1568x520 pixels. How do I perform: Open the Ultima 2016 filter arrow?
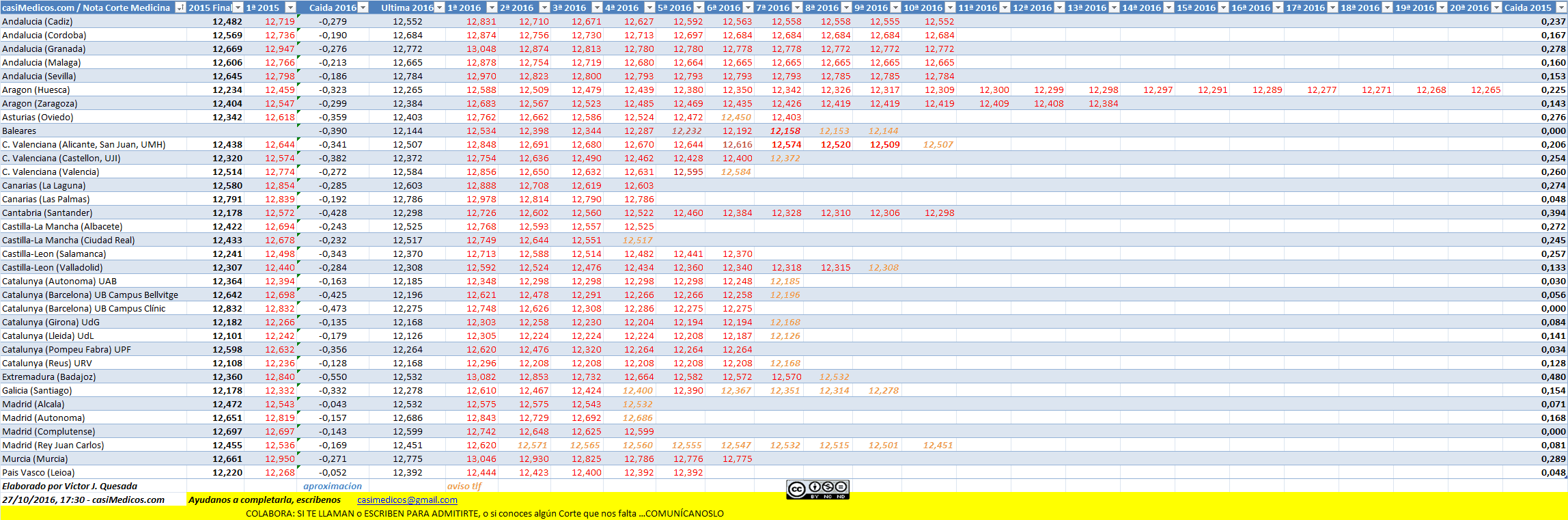point(440,8)
